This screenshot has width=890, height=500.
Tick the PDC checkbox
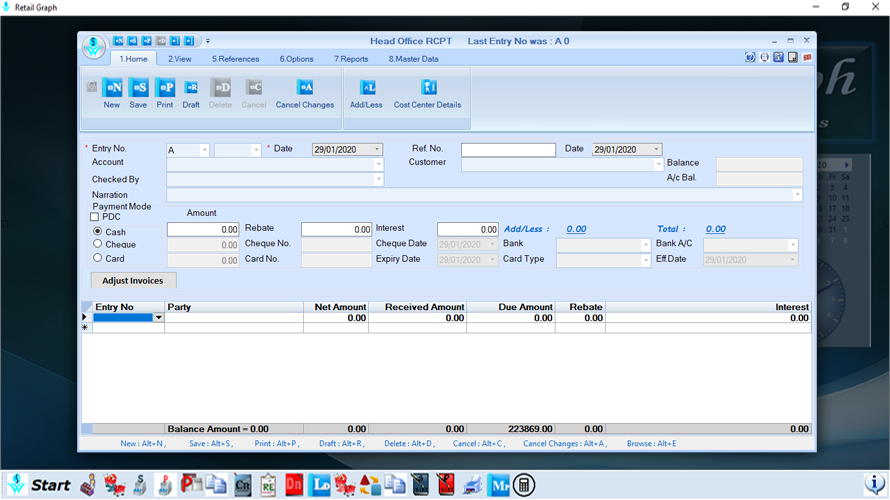95,217
